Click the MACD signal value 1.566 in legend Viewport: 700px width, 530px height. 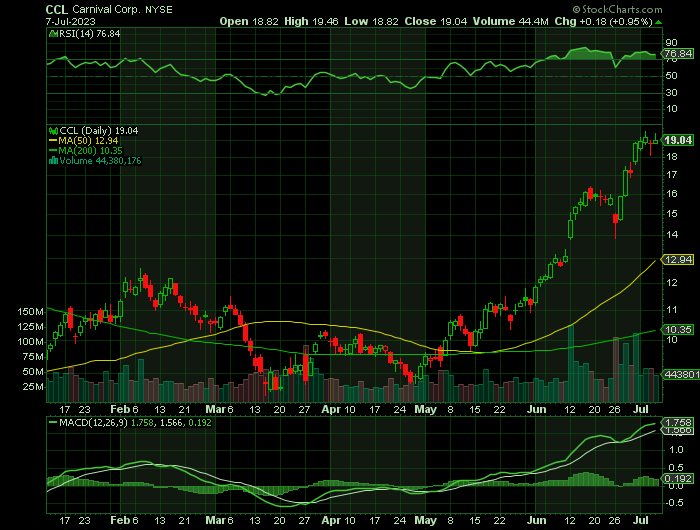(171, 422)
